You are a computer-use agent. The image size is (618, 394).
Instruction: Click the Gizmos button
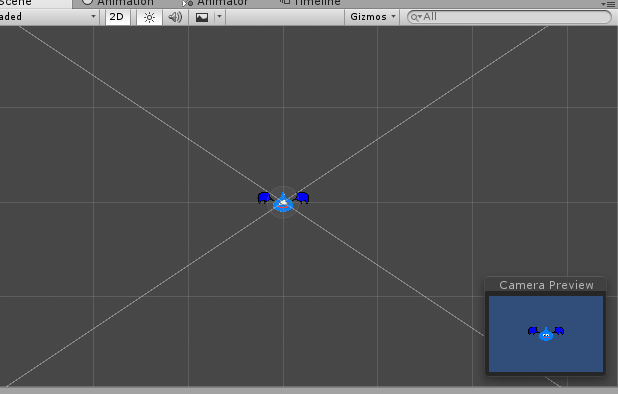pyautogui.click(x=372, y=17)
